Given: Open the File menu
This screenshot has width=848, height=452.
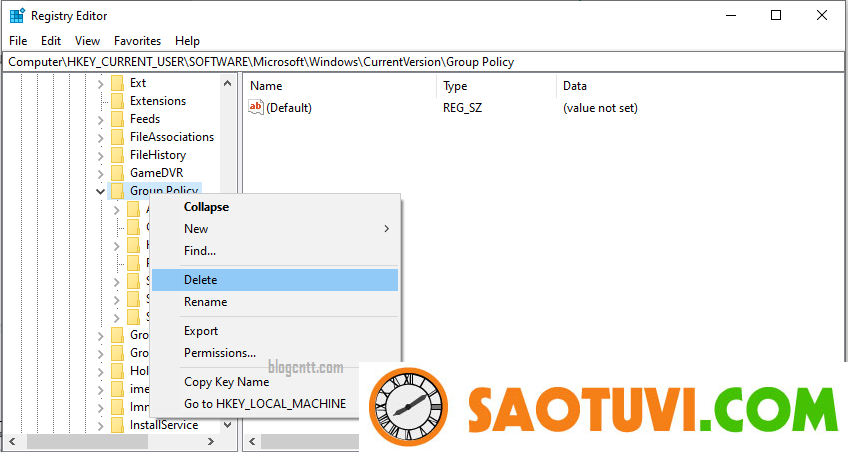Looking at the screenshot, I should pyautogui.click(x=18, y=41).
